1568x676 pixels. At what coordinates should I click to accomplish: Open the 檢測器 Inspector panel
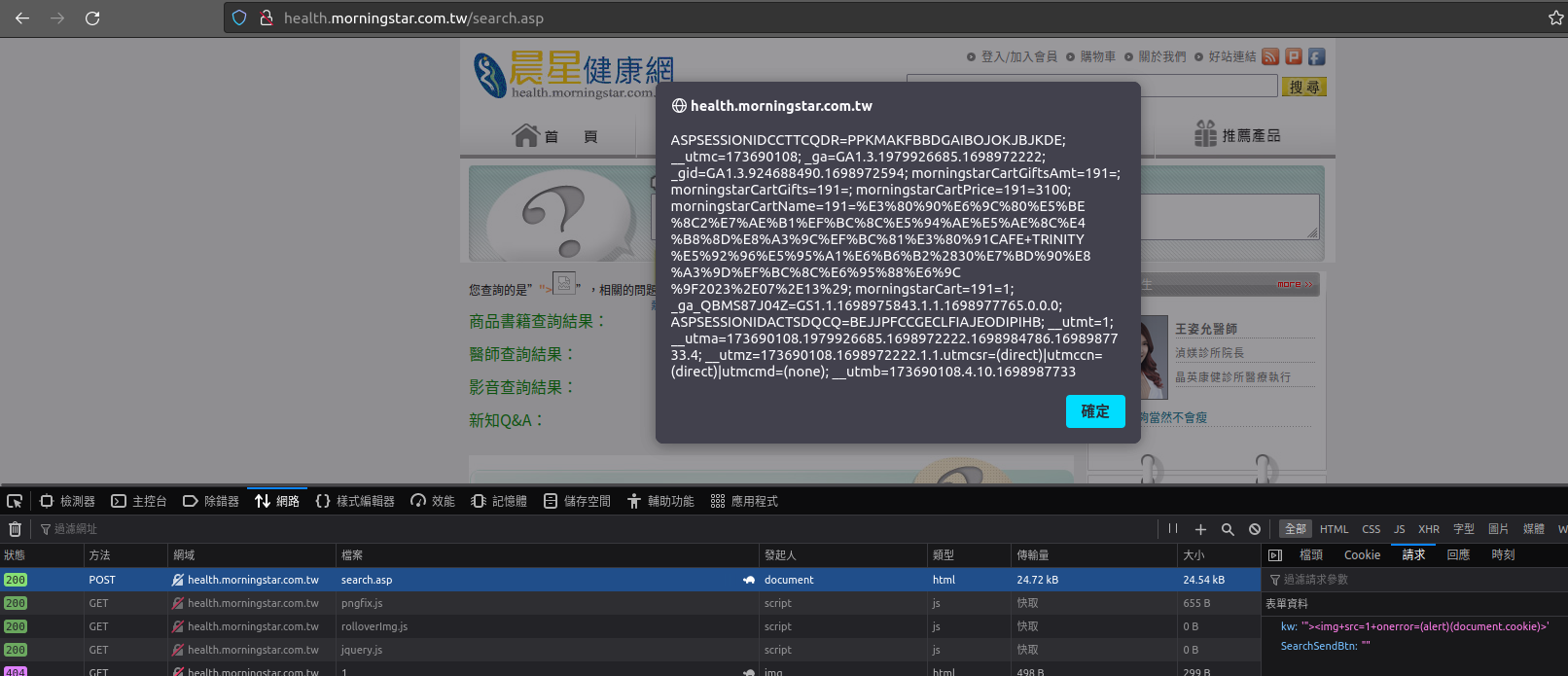click(x=68, y=501)
